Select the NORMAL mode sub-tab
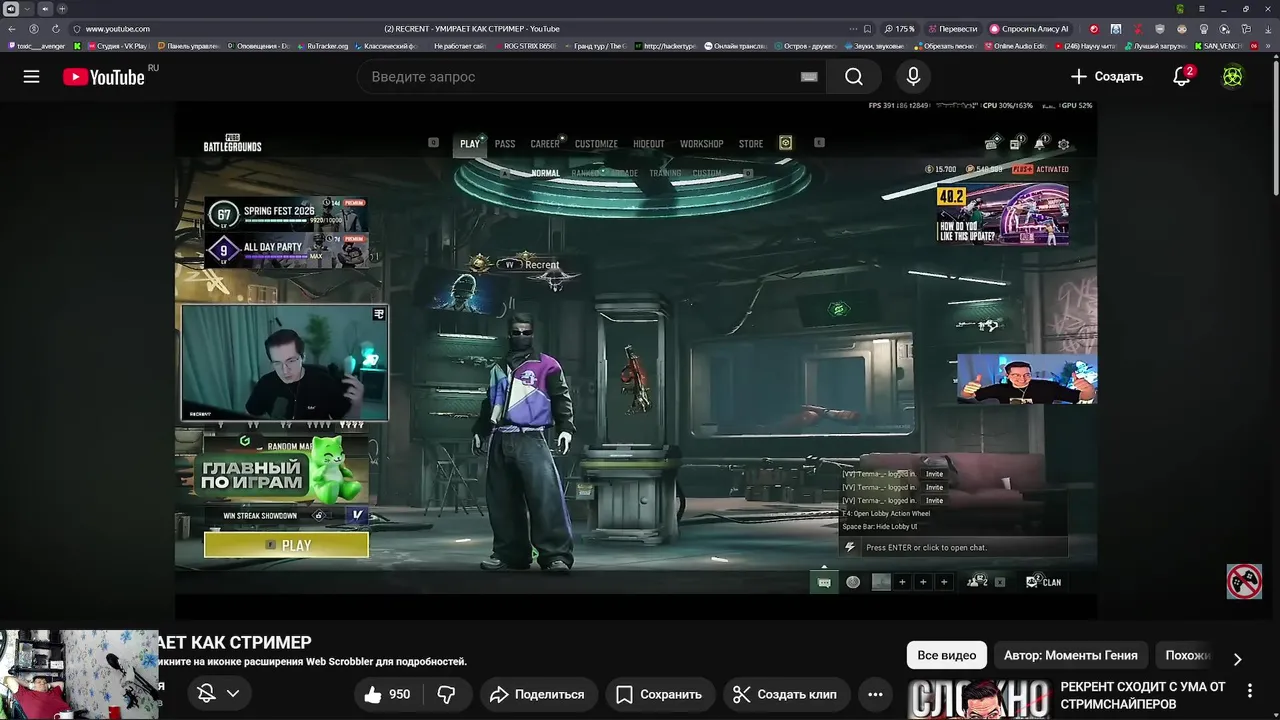The width and height of the screenshot is (1280, 720). tap(545, 173)
